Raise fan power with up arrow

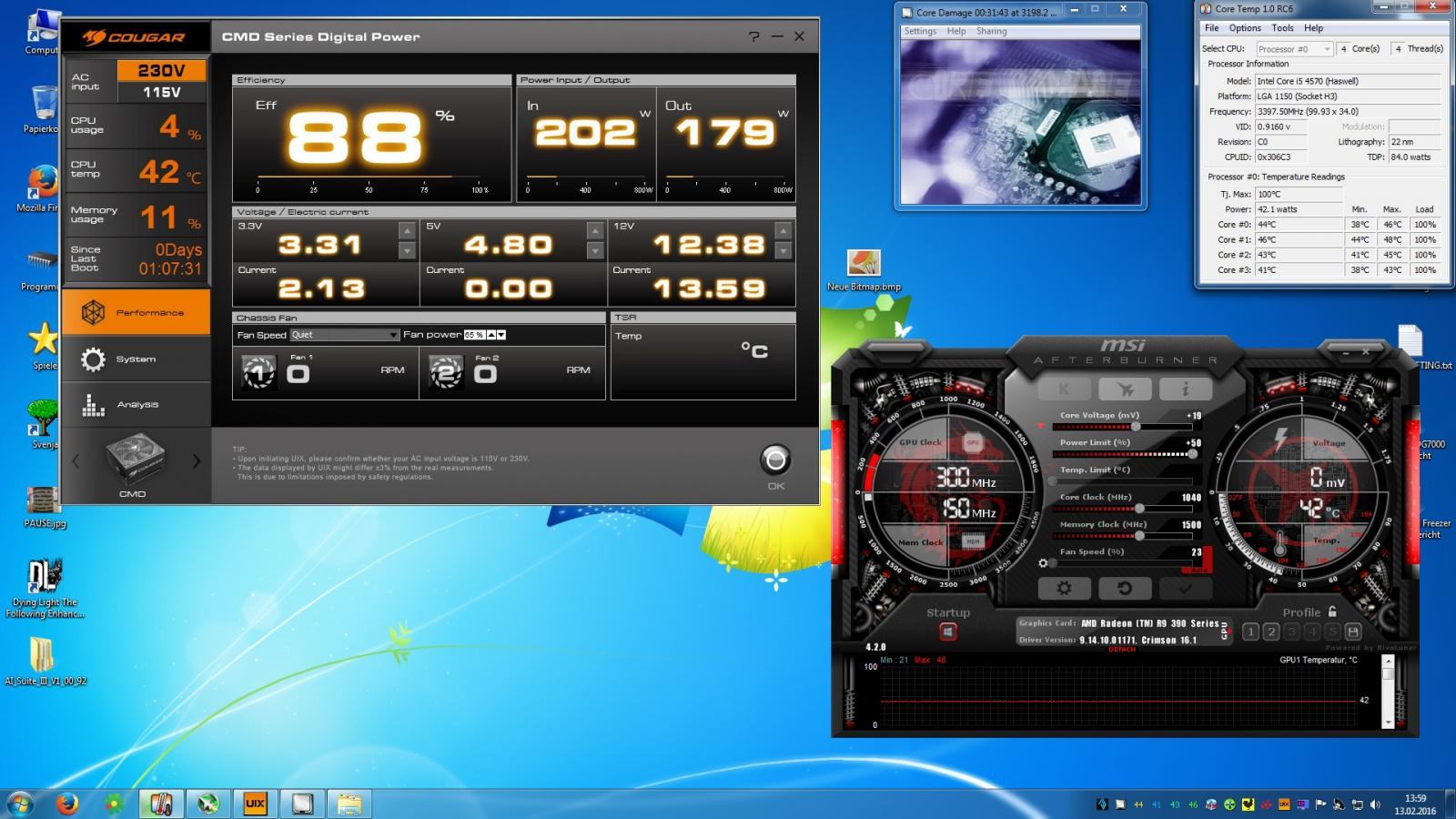click(x=491, y=335)
